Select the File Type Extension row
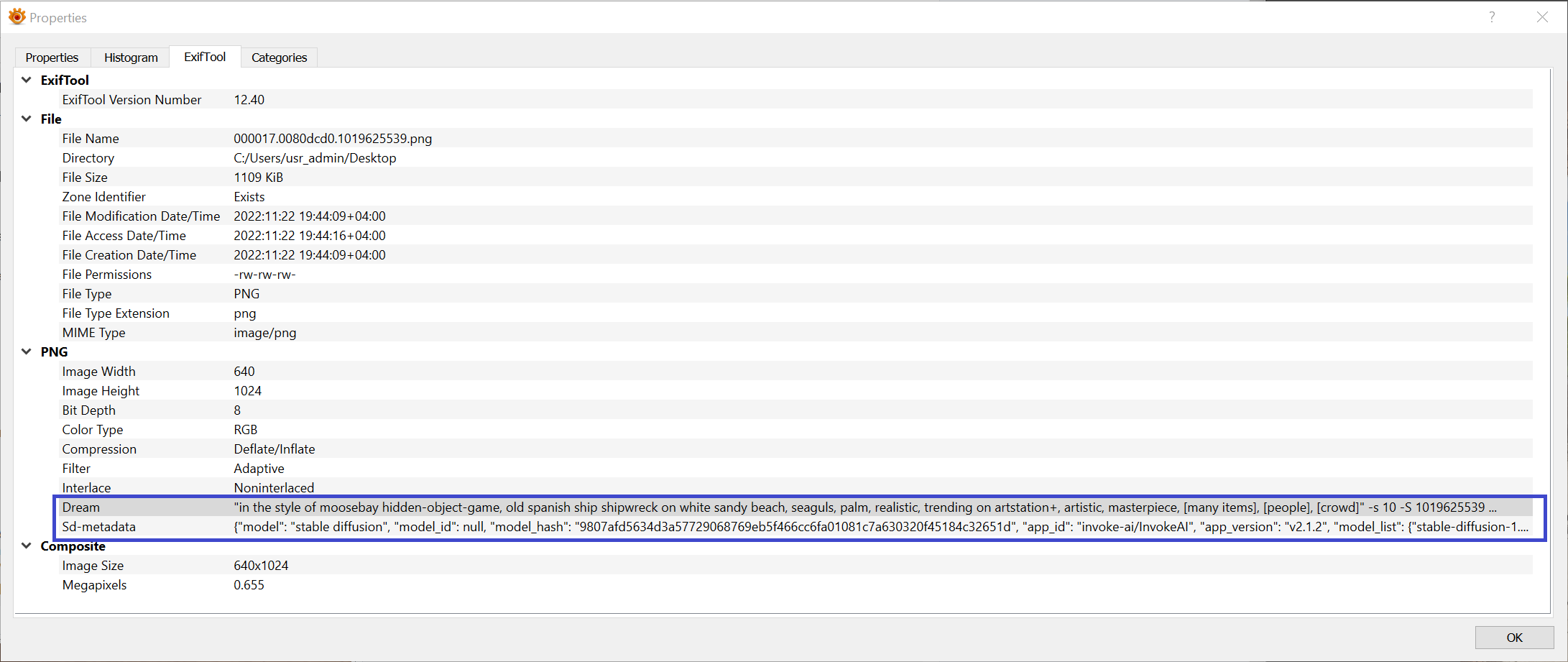 tap(795, 313)
